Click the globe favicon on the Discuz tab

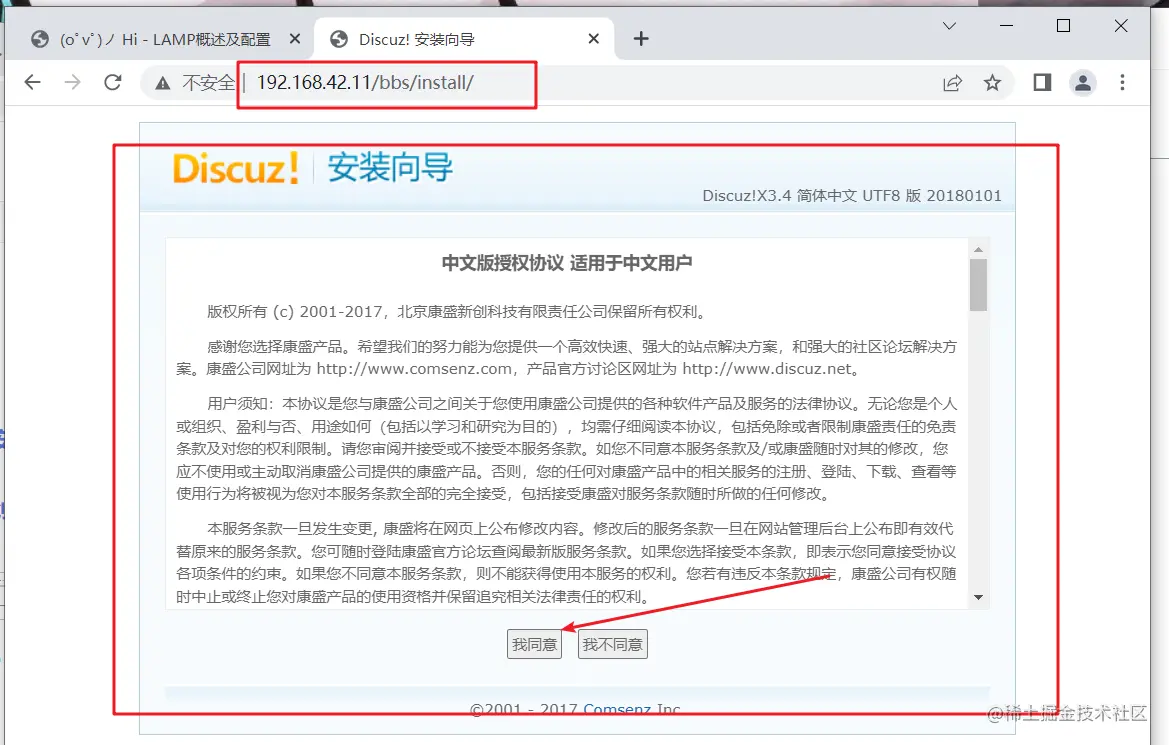pos(338,39)
